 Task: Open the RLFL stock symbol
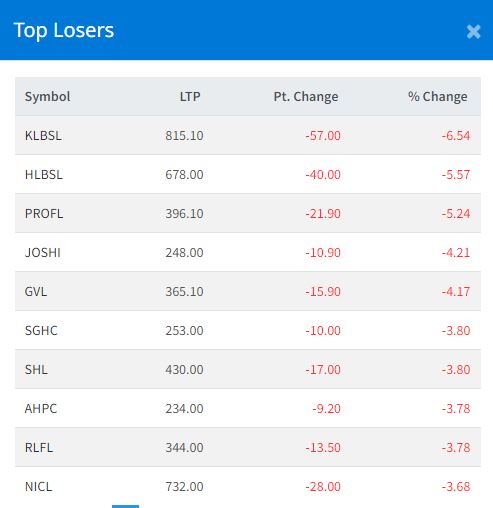tap(39, 448)
